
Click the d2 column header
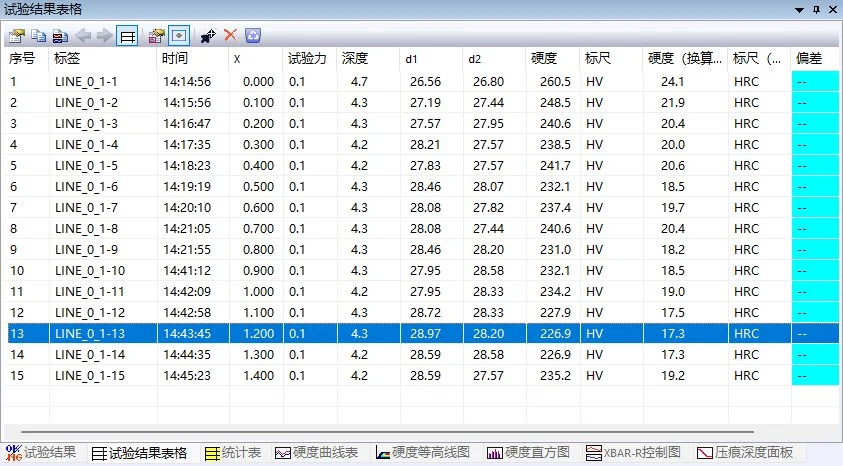[495, 59]
